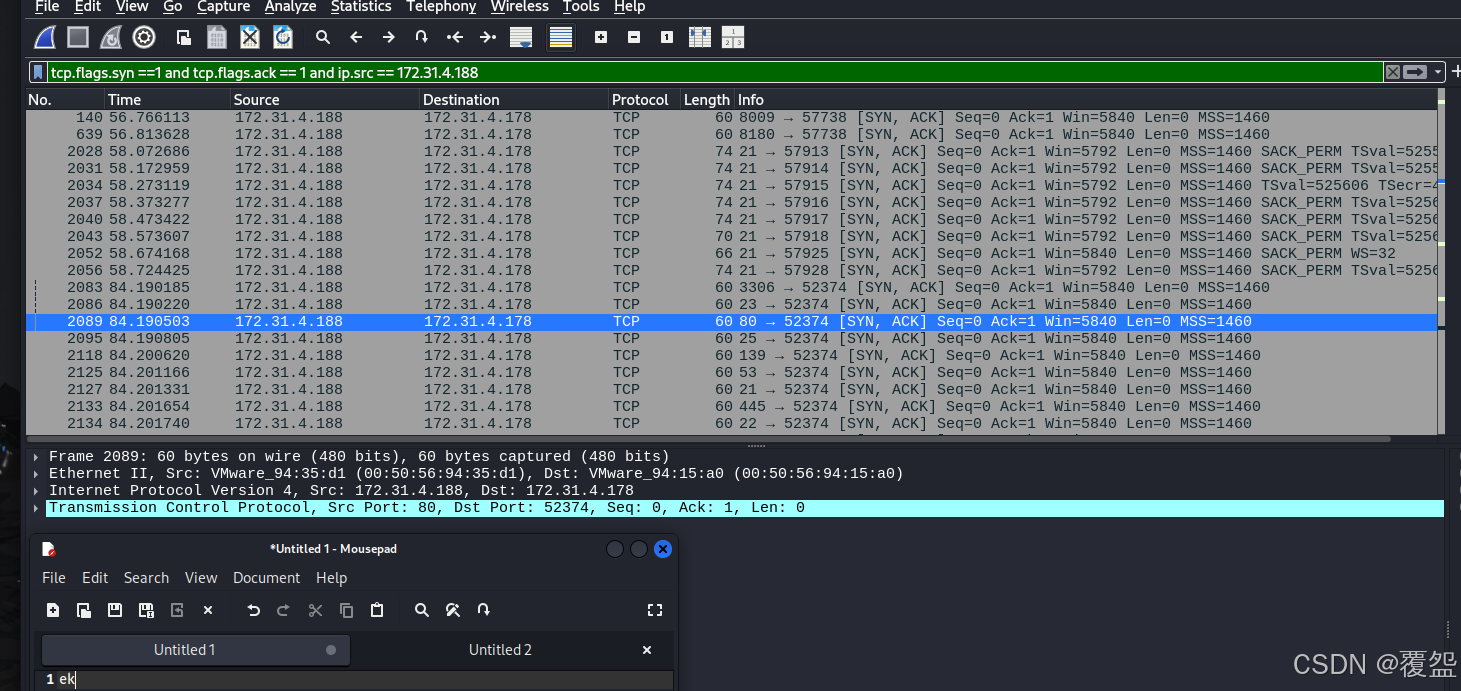Expand Internet Protocol Version 4 node

pos(36,491)
